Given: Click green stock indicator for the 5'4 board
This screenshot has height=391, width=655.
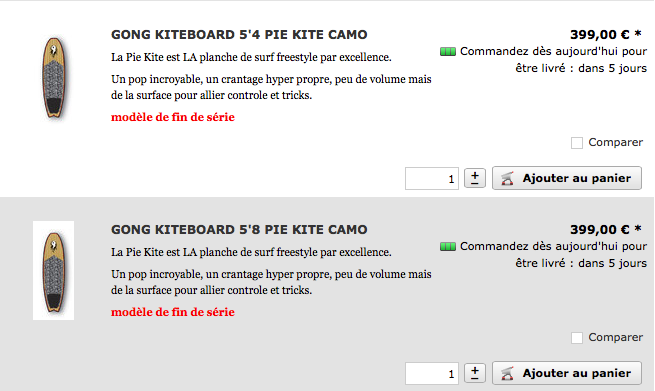Looking at the screenshot, I should 448,52.
